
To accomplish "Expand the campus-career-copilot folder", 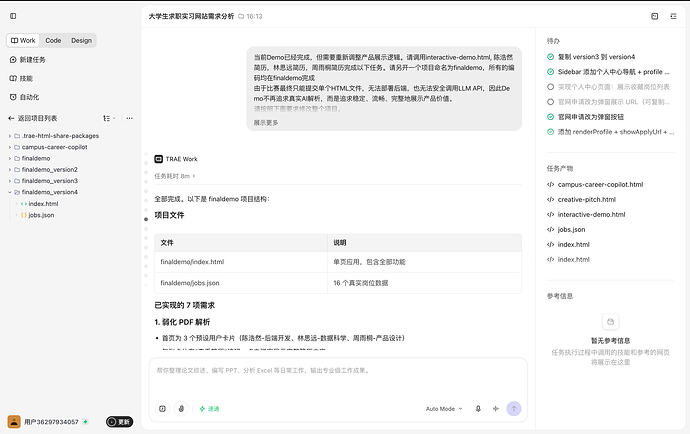I will [x=10, y=147].
